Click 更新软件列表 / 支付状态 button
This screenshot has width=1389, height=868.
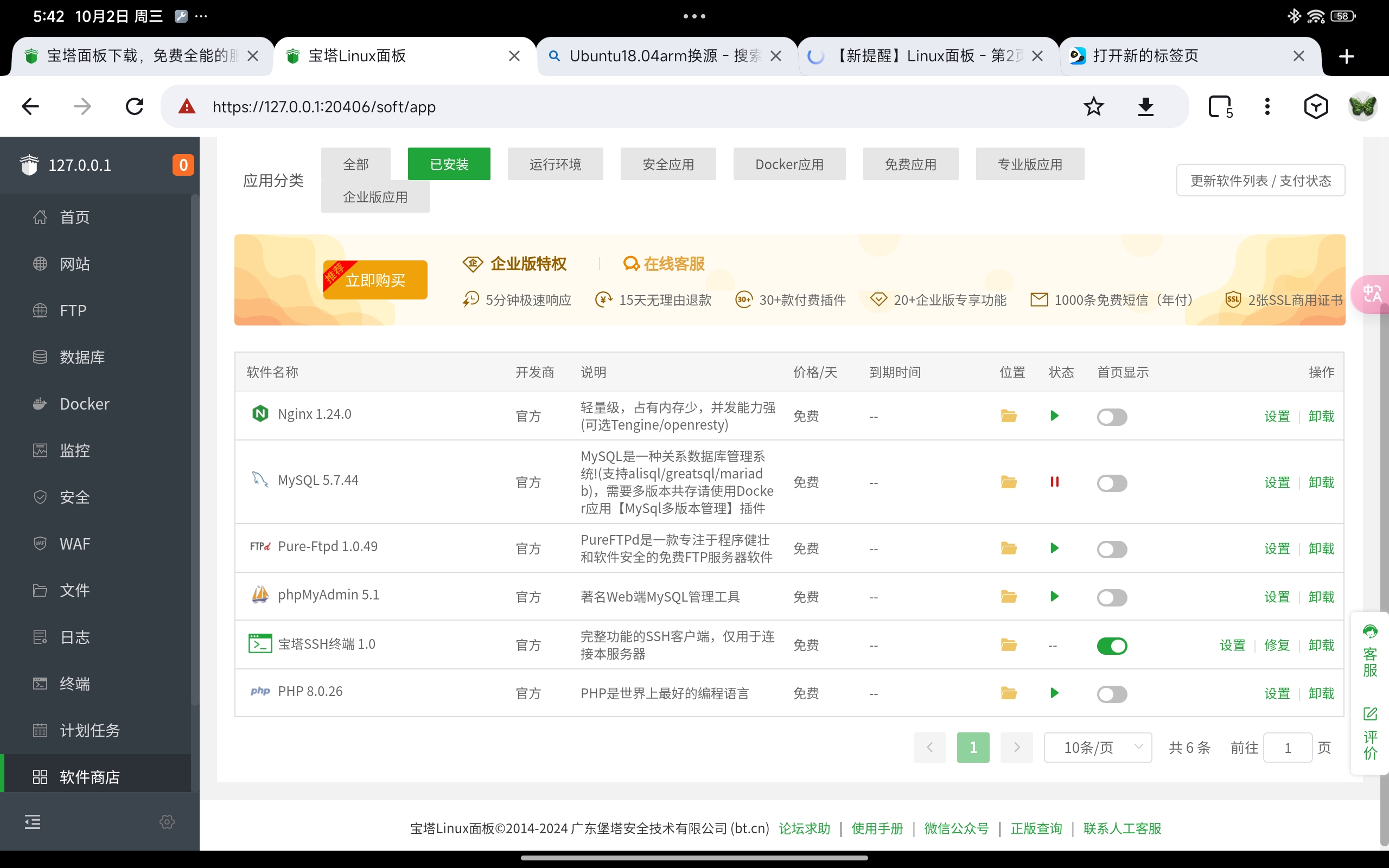pos(1260,180)
